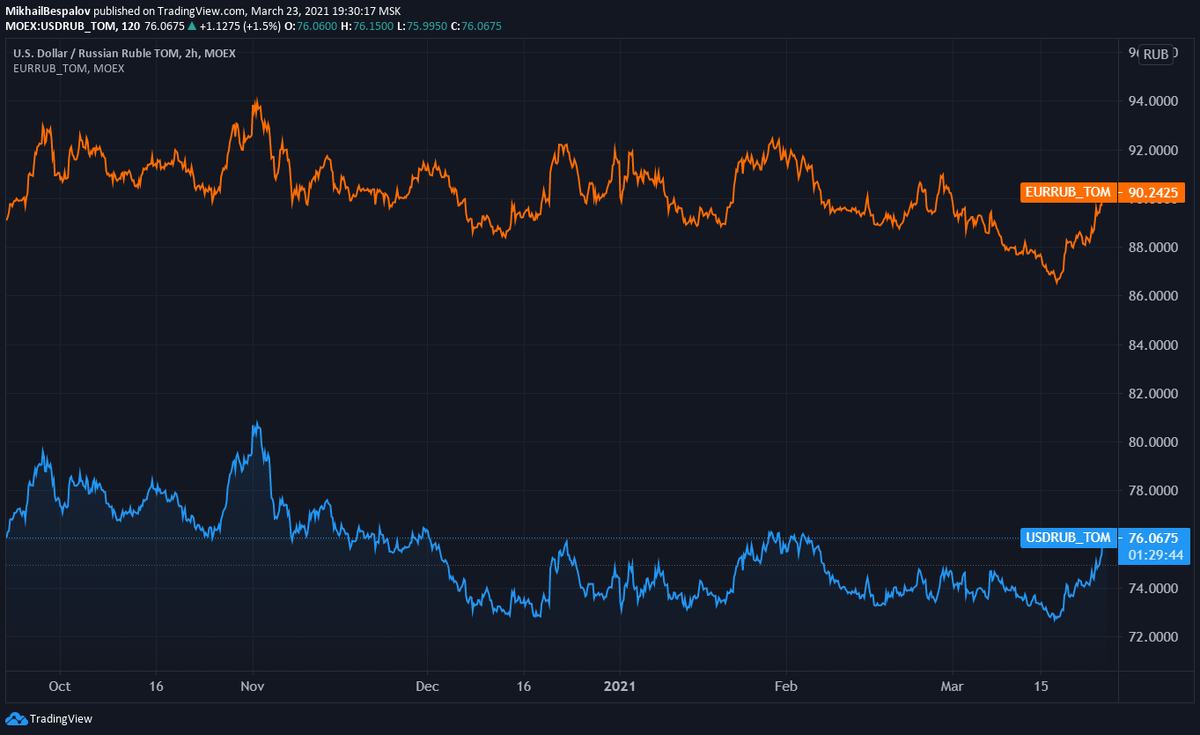The image size is (1200, 735).
Task: Click the MOEX:USDRUB_TOM symbol title
Action: click(x=61, y=24)
